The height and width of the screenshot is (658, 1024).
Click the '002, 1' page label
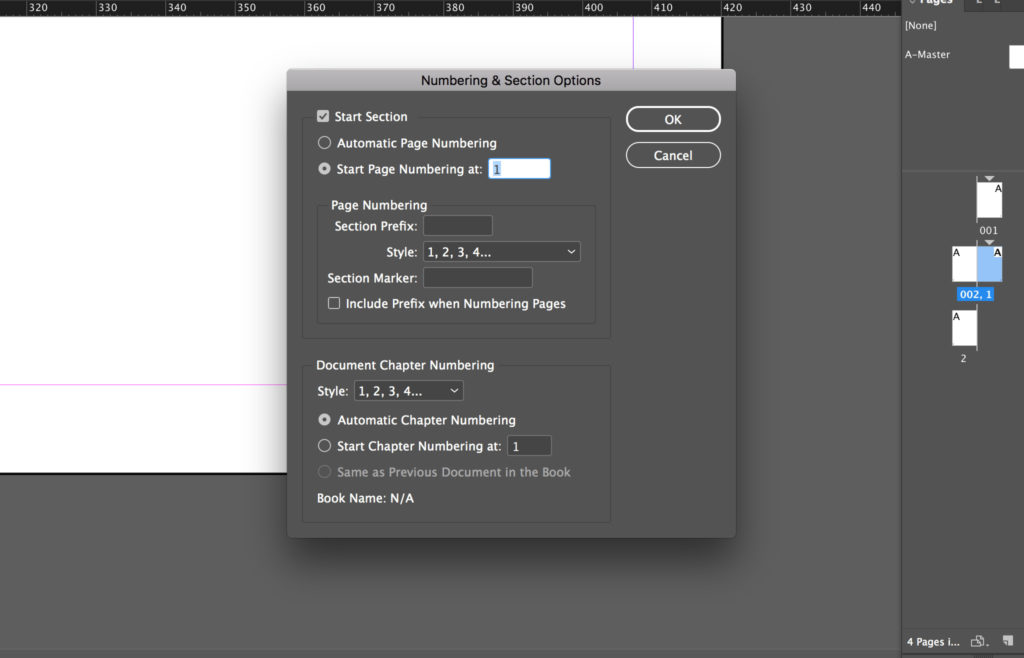976,294
